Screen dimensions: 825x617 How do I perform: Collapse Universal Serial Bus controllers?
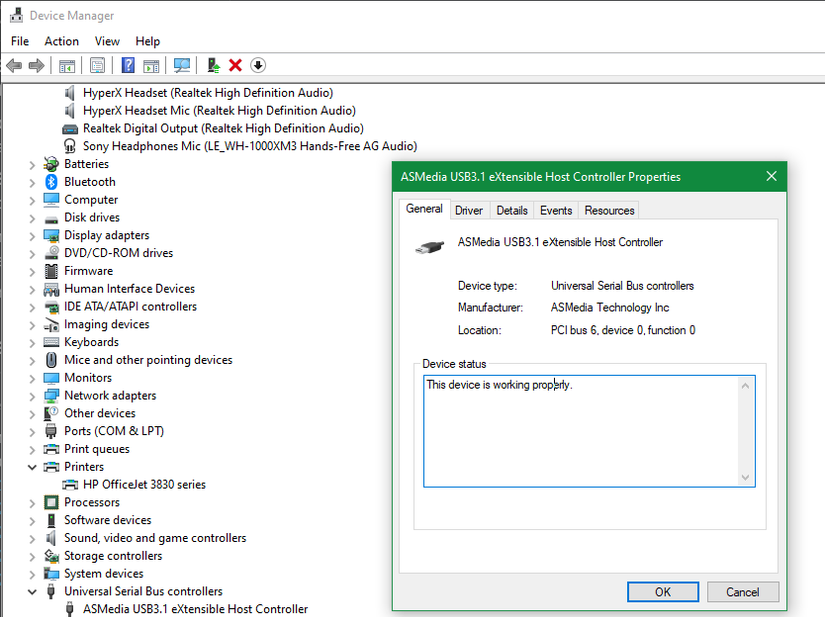(x=31, y=591)
